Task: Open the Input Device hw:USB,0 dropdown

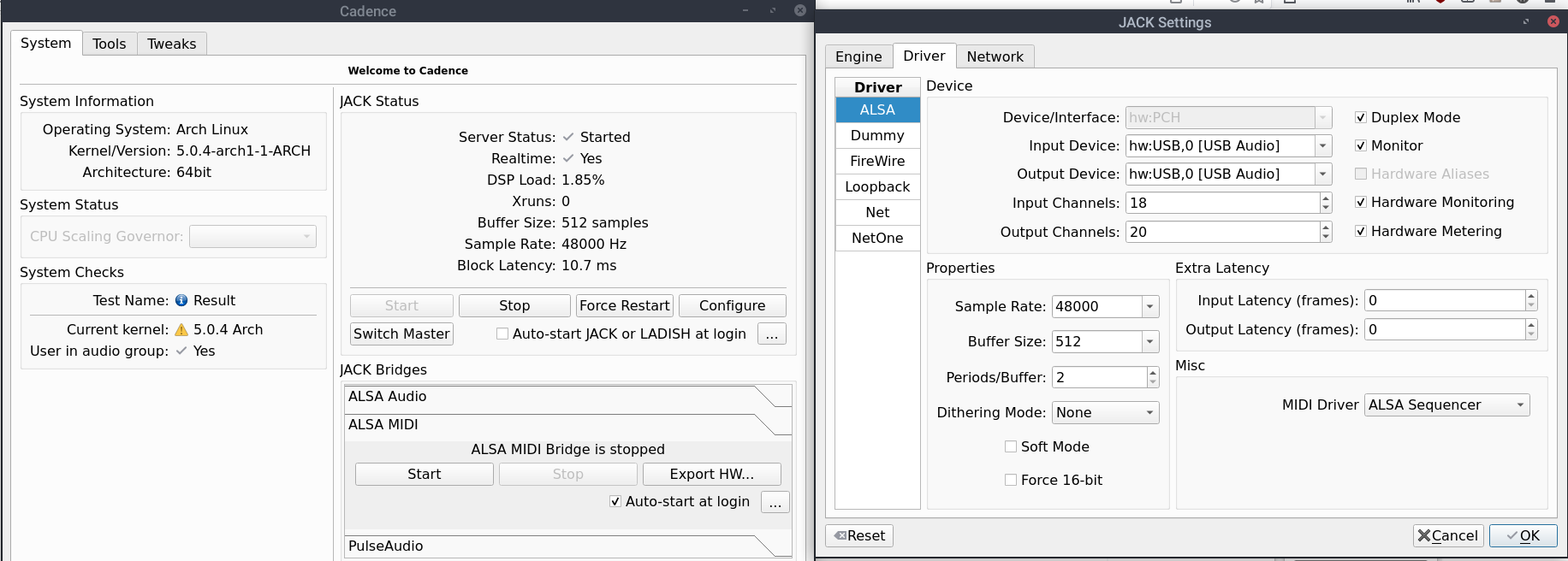Action: 1323,145
